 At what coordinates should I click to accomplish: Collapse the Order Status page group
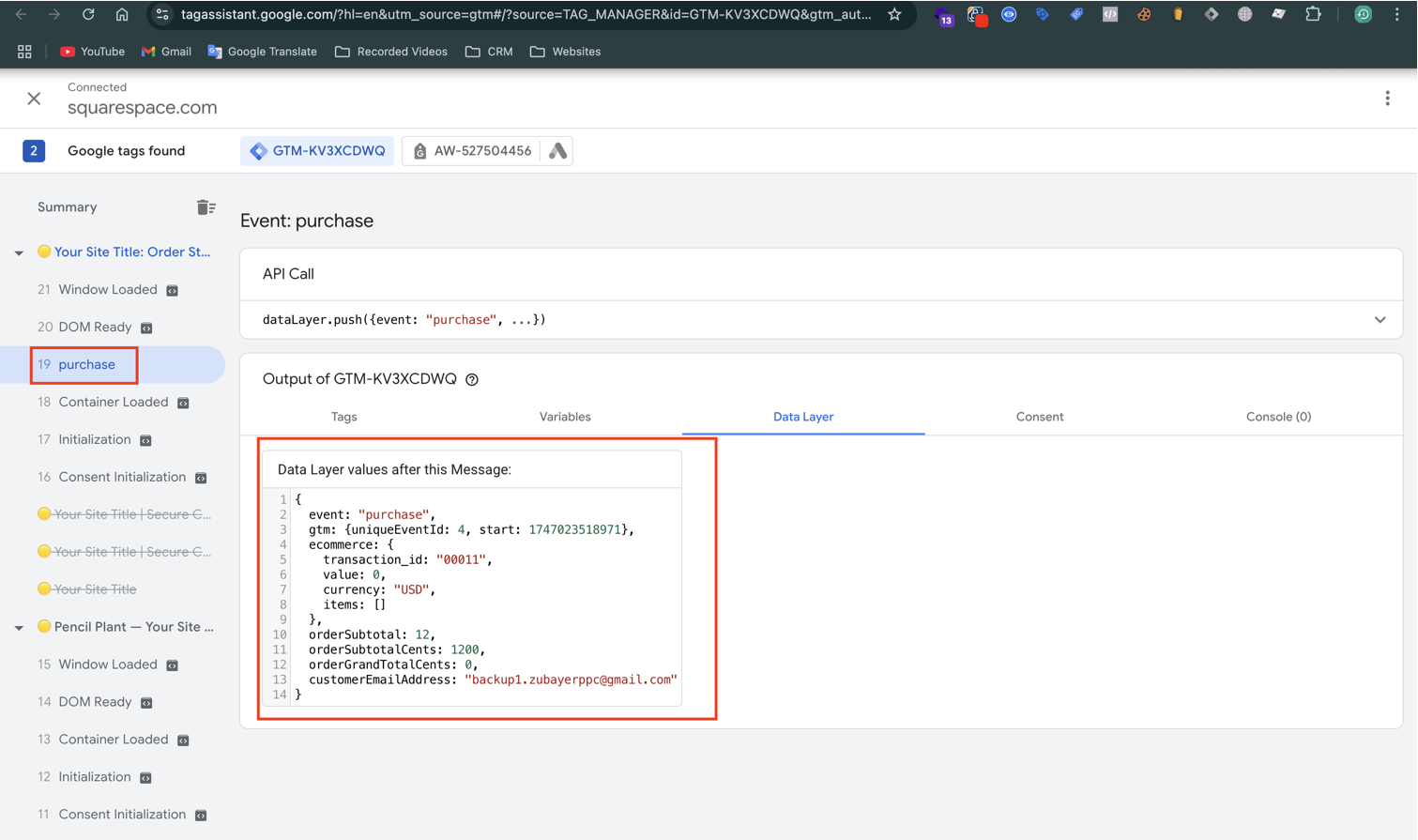pos(19,252)
